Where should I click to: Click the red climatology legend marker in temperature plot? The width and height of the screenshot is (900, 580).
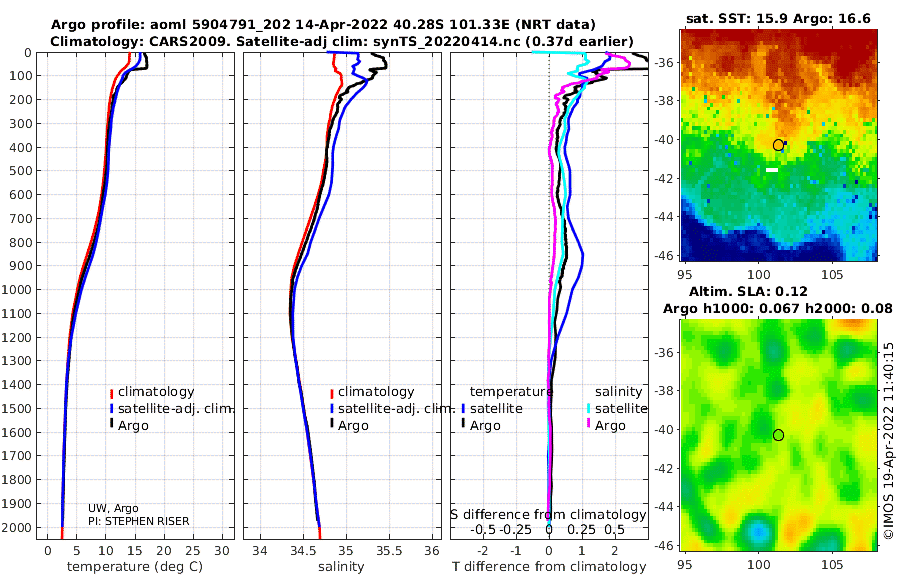[x=111, y=393]
